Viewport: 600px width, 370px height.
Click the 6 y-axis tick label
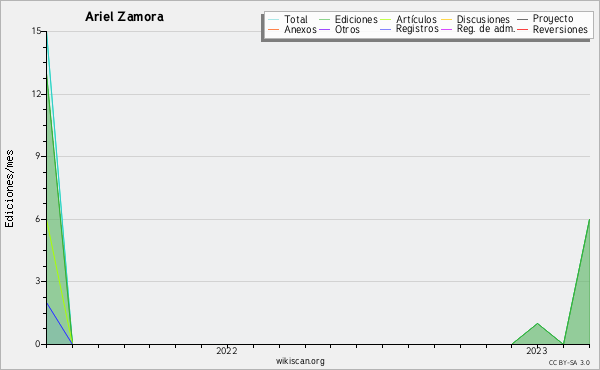pos(38,219)
